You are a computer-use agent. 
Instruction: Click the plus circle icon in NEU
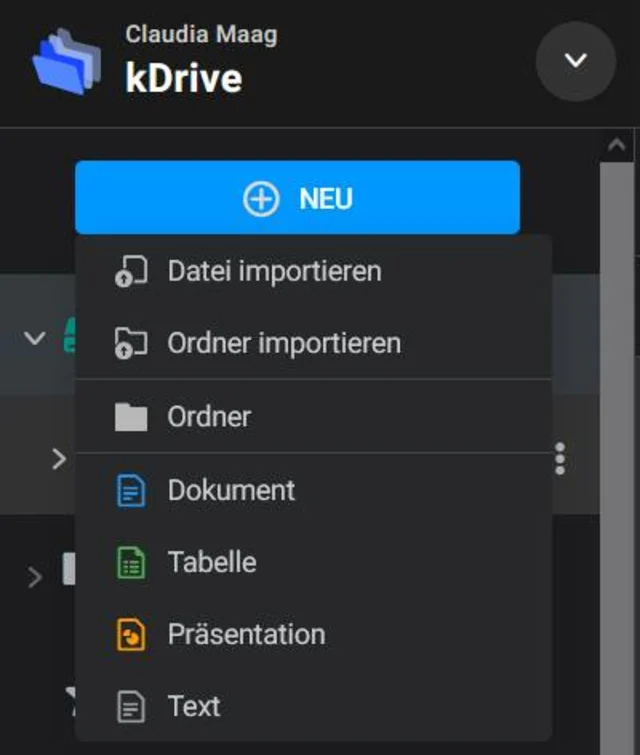(261, 198)
